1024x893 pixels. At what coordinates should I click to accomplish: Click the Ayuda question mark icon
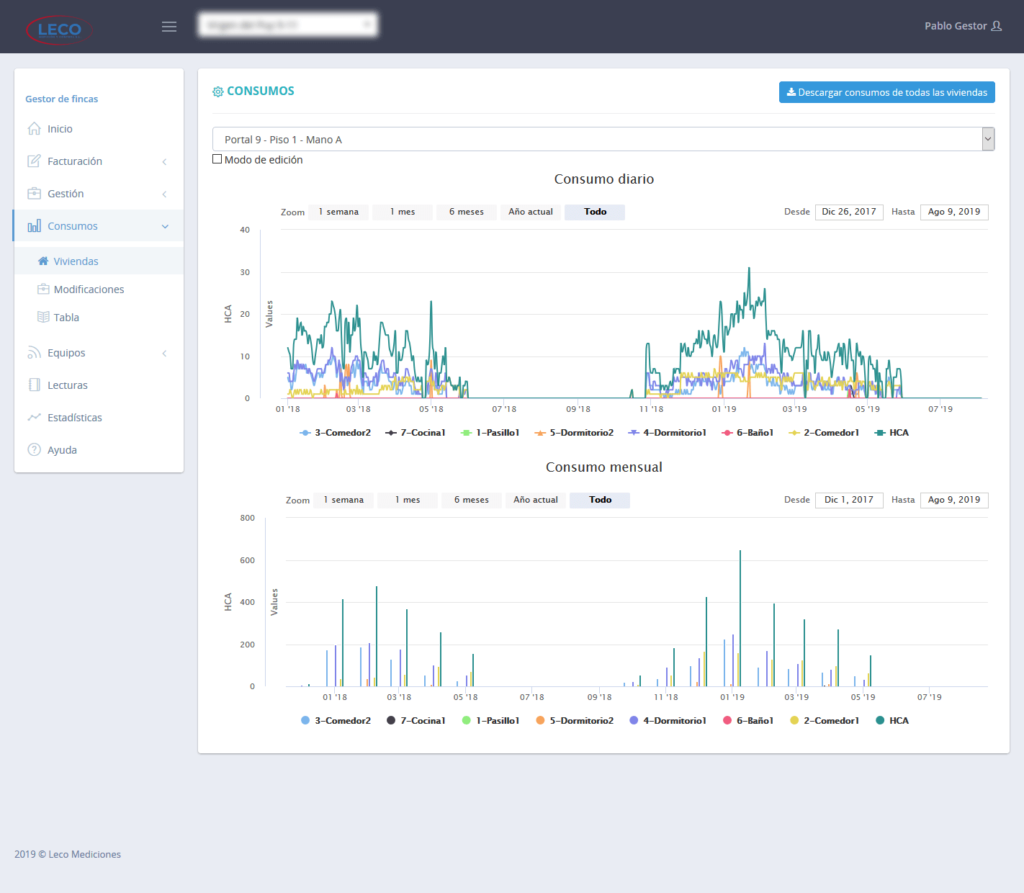coord(34,450)
